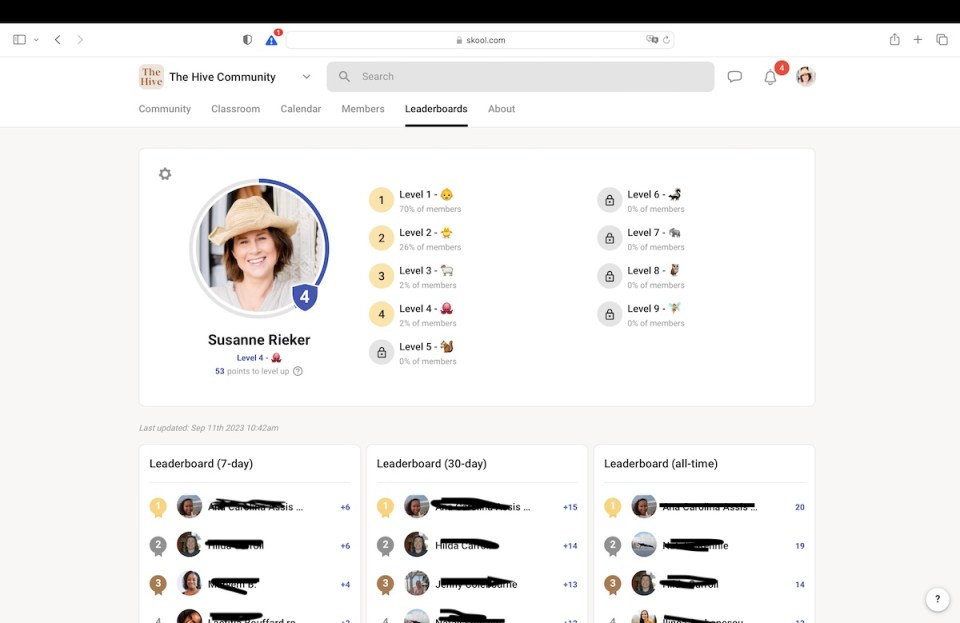Screen dimensions: 960x623
Task: Open the Safari share icon
Action: point(894,39)
